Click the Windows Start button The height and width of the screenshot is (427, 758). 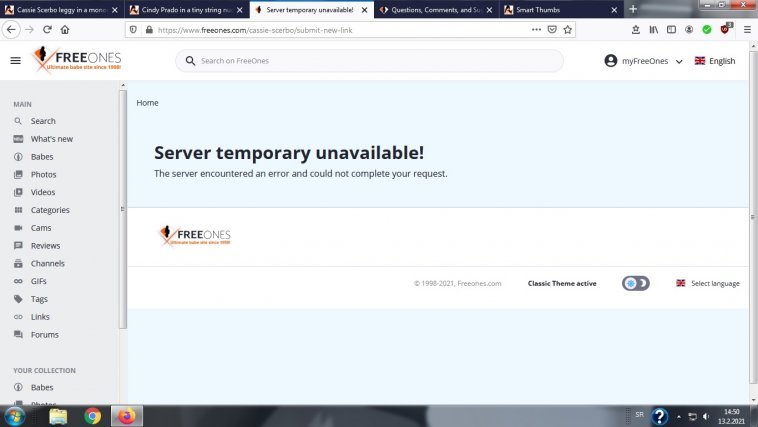(x=15, y=416)
